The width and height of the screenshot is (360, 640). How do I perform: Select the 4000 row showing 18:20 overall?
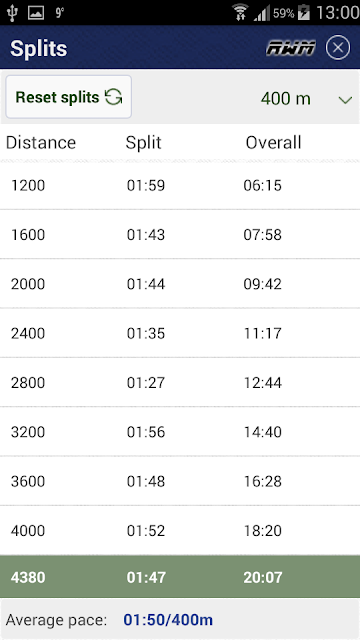click(x=180, y=531)
